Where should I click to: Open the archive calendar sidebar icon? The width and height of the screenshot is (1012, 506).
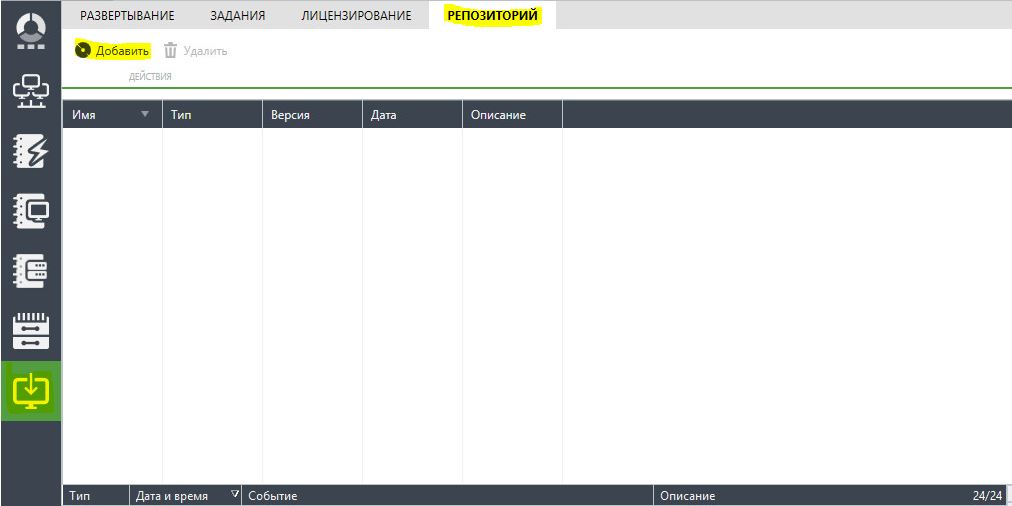tap(31, 331)
